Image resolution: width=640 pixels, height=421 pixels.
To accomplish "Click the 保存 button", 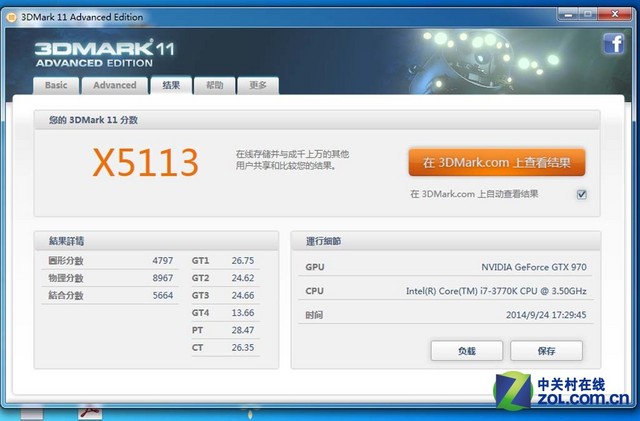I will click(546, 351).
